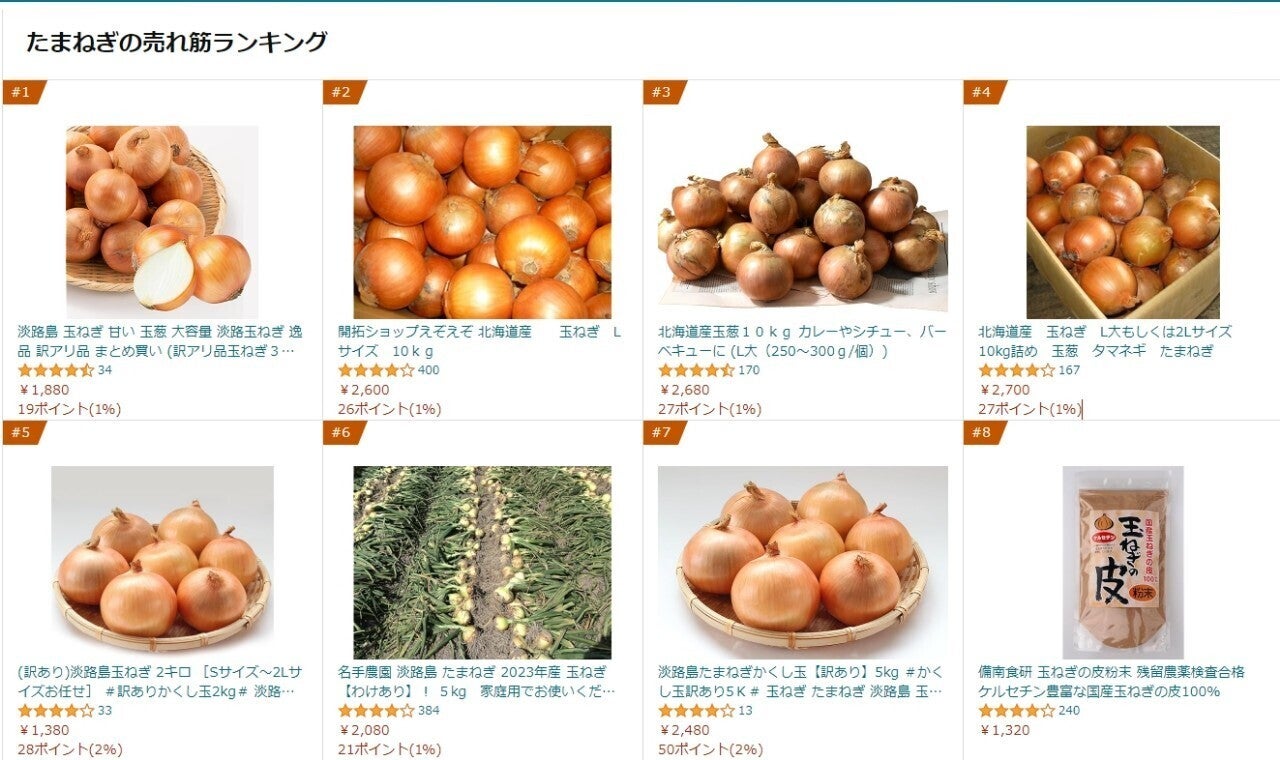
Task: Open the #8 onion peel powder package image
Action: tap(1122, 562)
